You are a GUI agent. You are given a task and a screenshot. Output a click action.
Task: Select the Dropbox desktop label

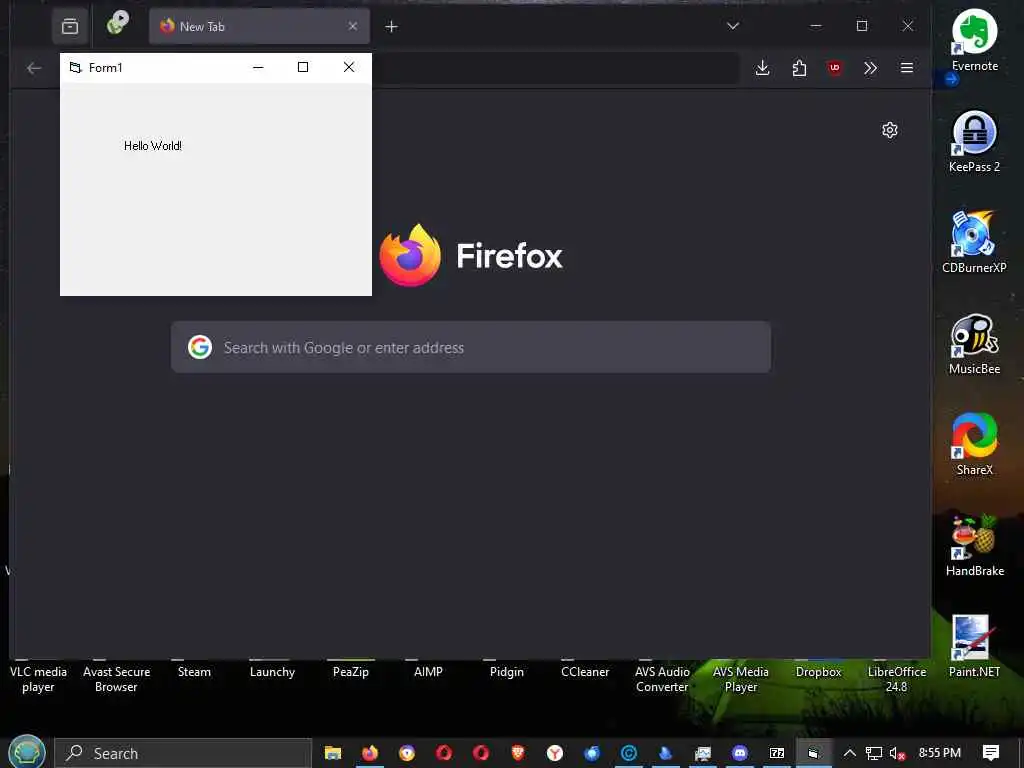point(818,672)
